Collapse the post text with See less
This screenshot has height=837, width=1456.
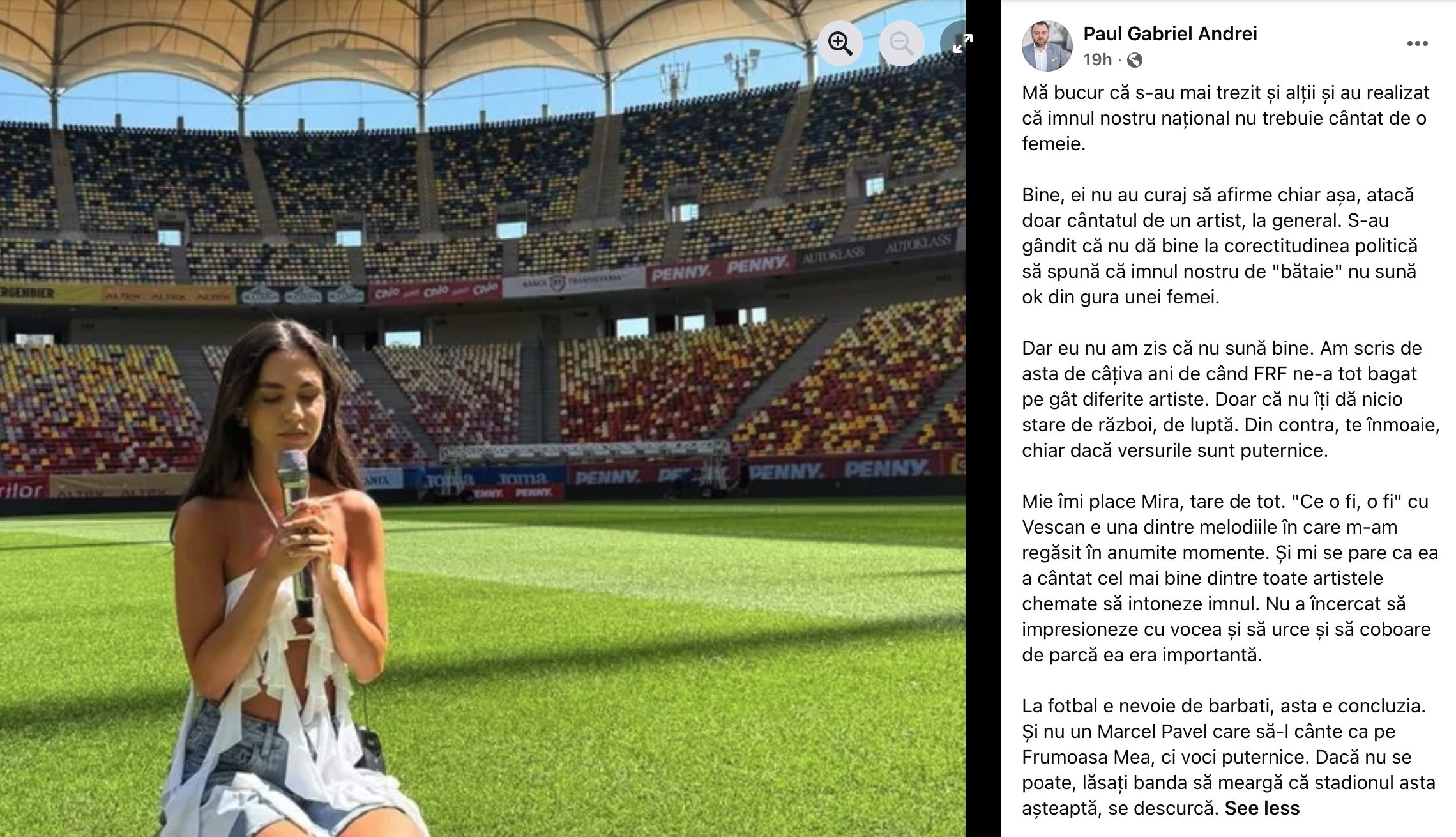click(x=1262, y=808)
